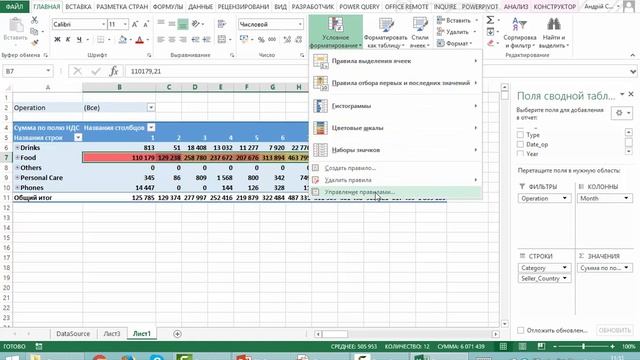The image size is (640, 360).
Task: Click the Удалить cells button
Action: pyautogui.click(x=457, y=31)
